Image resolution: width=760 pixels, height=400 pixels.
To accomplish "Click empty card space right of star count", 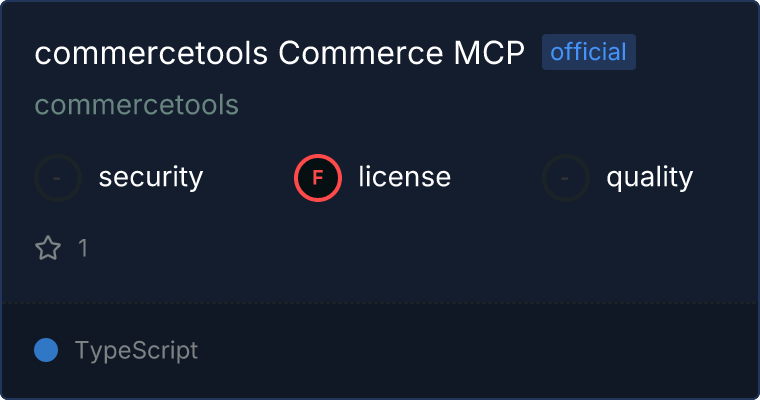I will [x=400, y=248].
